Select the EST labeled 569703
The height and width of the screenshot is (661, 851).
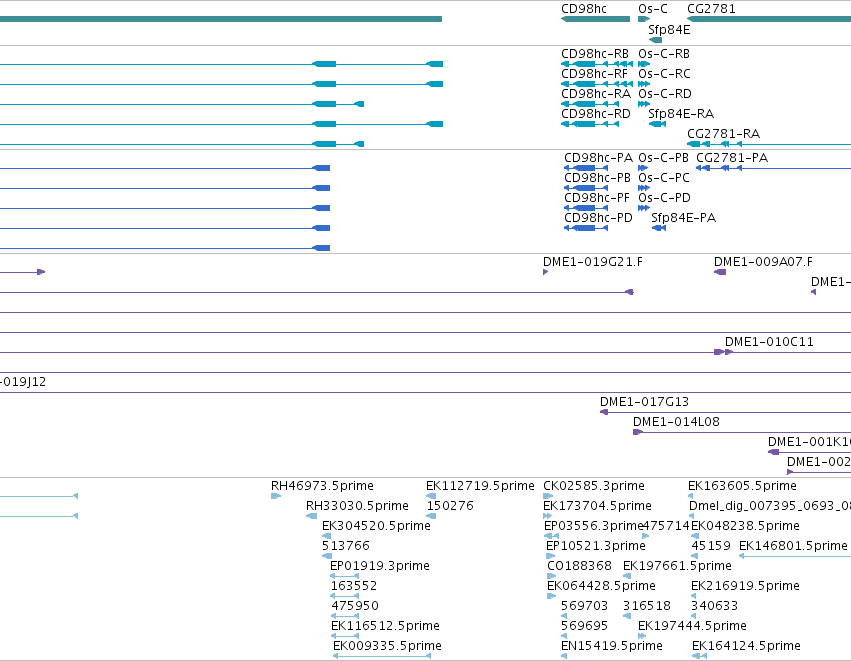585,606
